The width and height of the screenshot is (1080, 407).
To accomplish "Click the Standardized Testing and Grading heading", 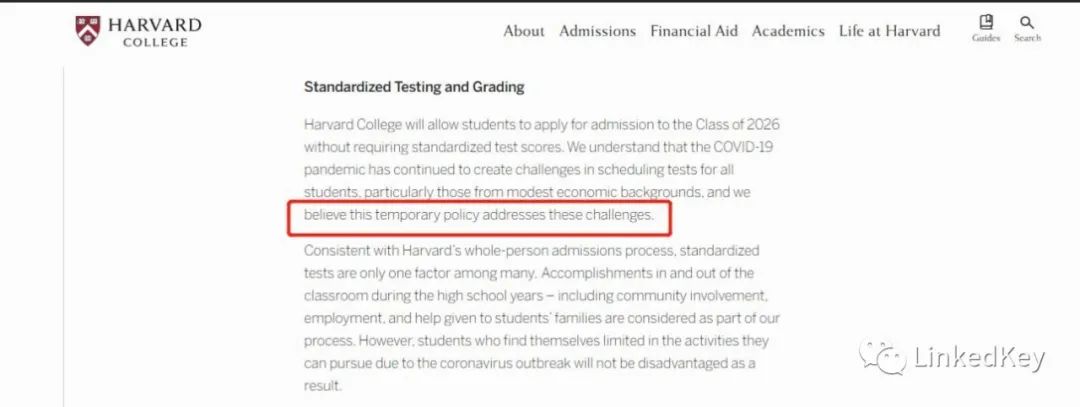I will [x=414, y=87].
